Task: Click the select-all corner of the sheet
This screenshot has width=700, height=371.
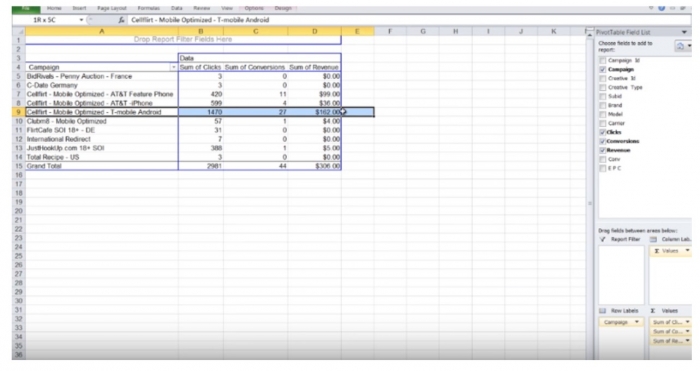Action: pos(19,31)
